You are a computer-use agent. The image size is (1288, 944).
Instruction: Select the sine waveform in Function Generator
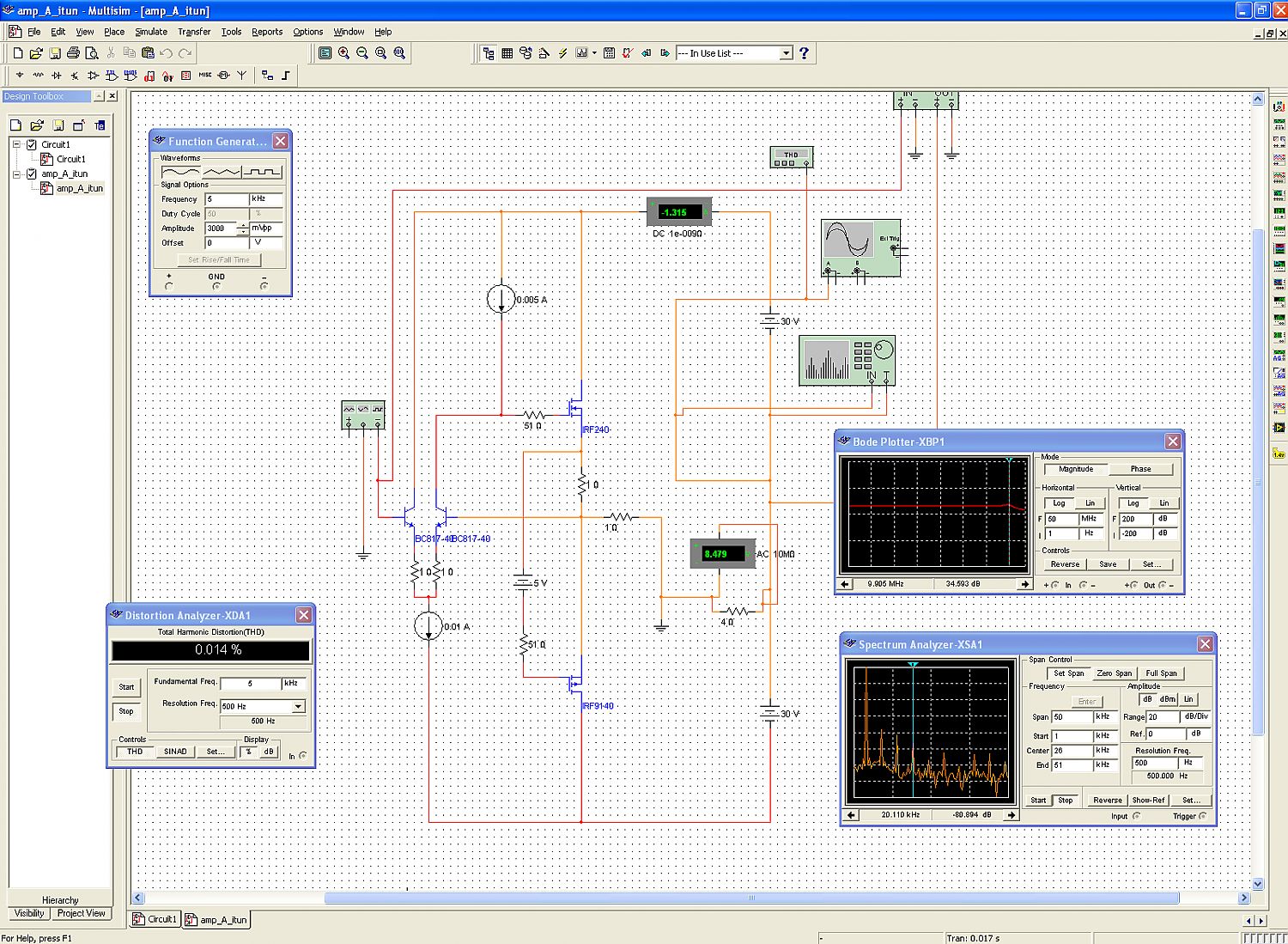[x=179, y=172]
